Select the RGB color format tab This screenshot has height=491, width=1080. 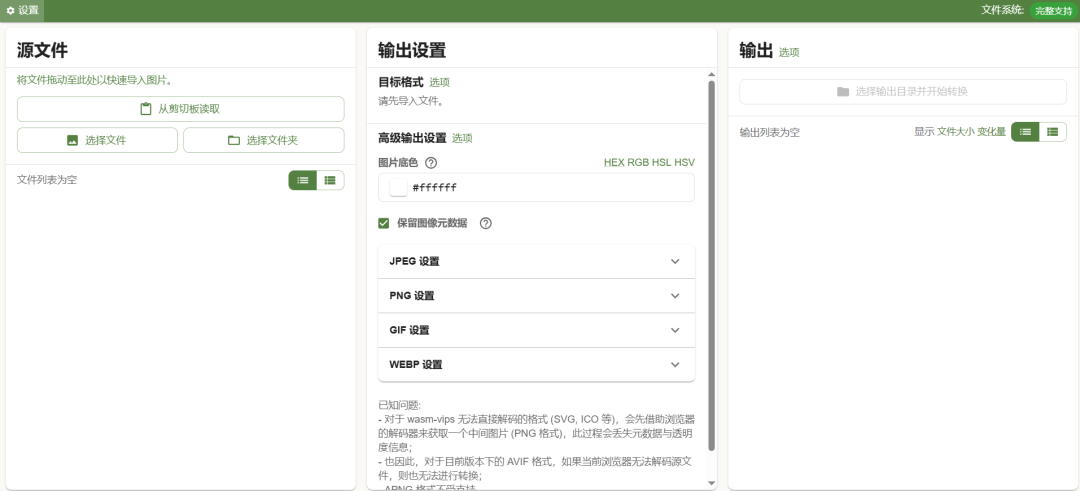tap(638, 162)
